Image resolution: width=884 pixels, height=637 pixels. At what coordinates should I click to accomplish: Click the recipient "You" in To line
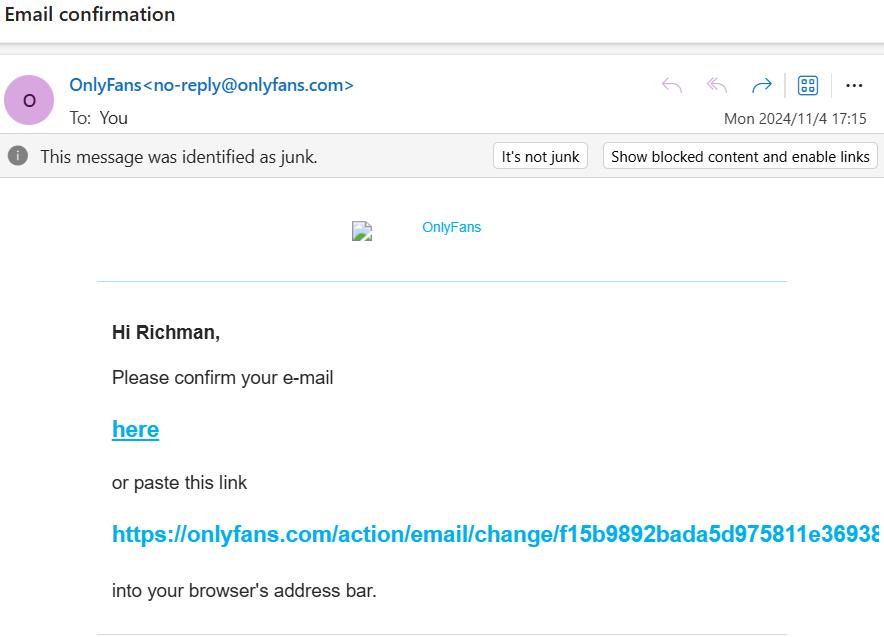point(114,117)
